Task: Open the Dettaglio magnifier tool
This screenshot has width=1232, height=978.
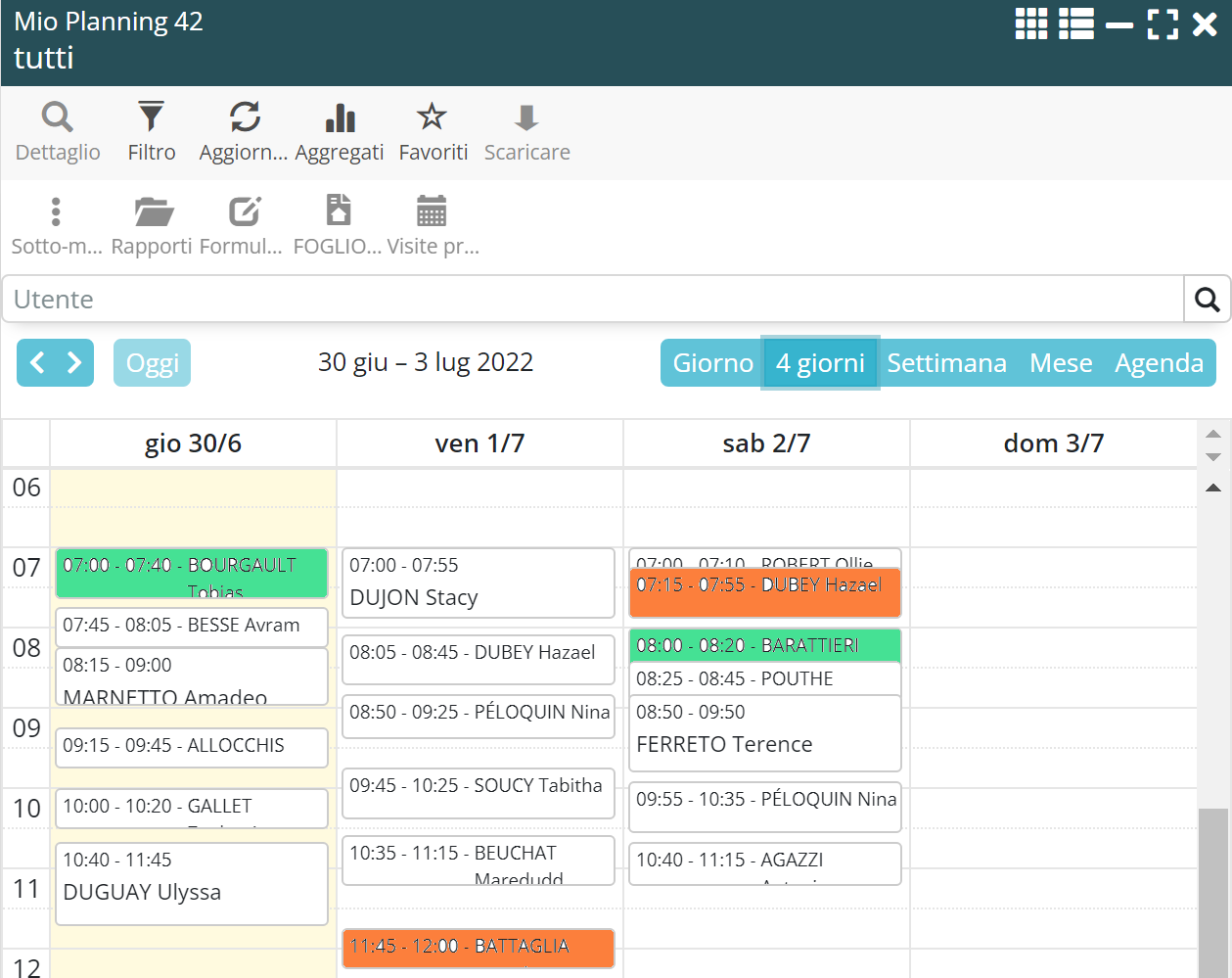Action: coord(58,118)
